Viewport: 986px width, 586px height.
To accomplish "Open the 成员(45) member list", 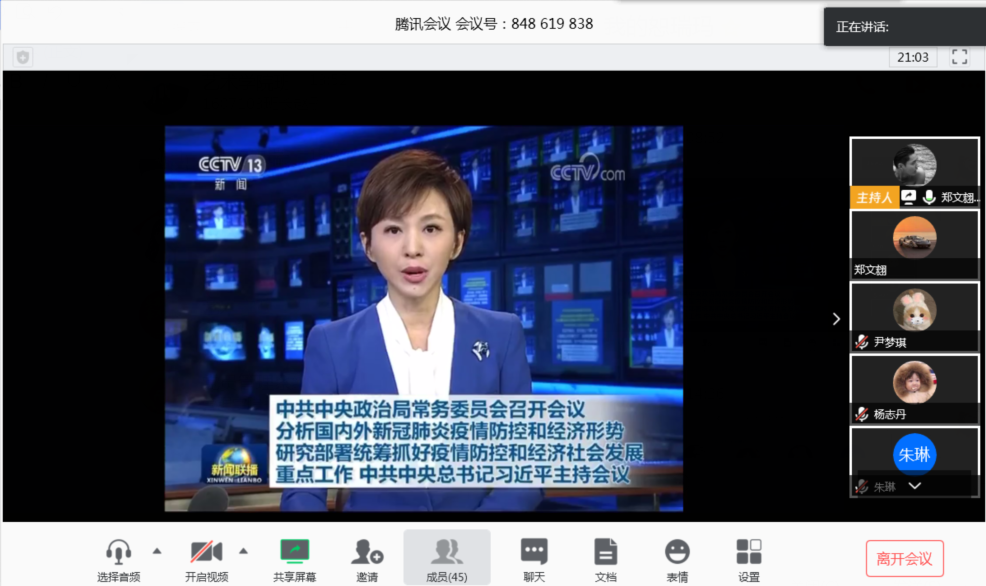I will point(446,551).
